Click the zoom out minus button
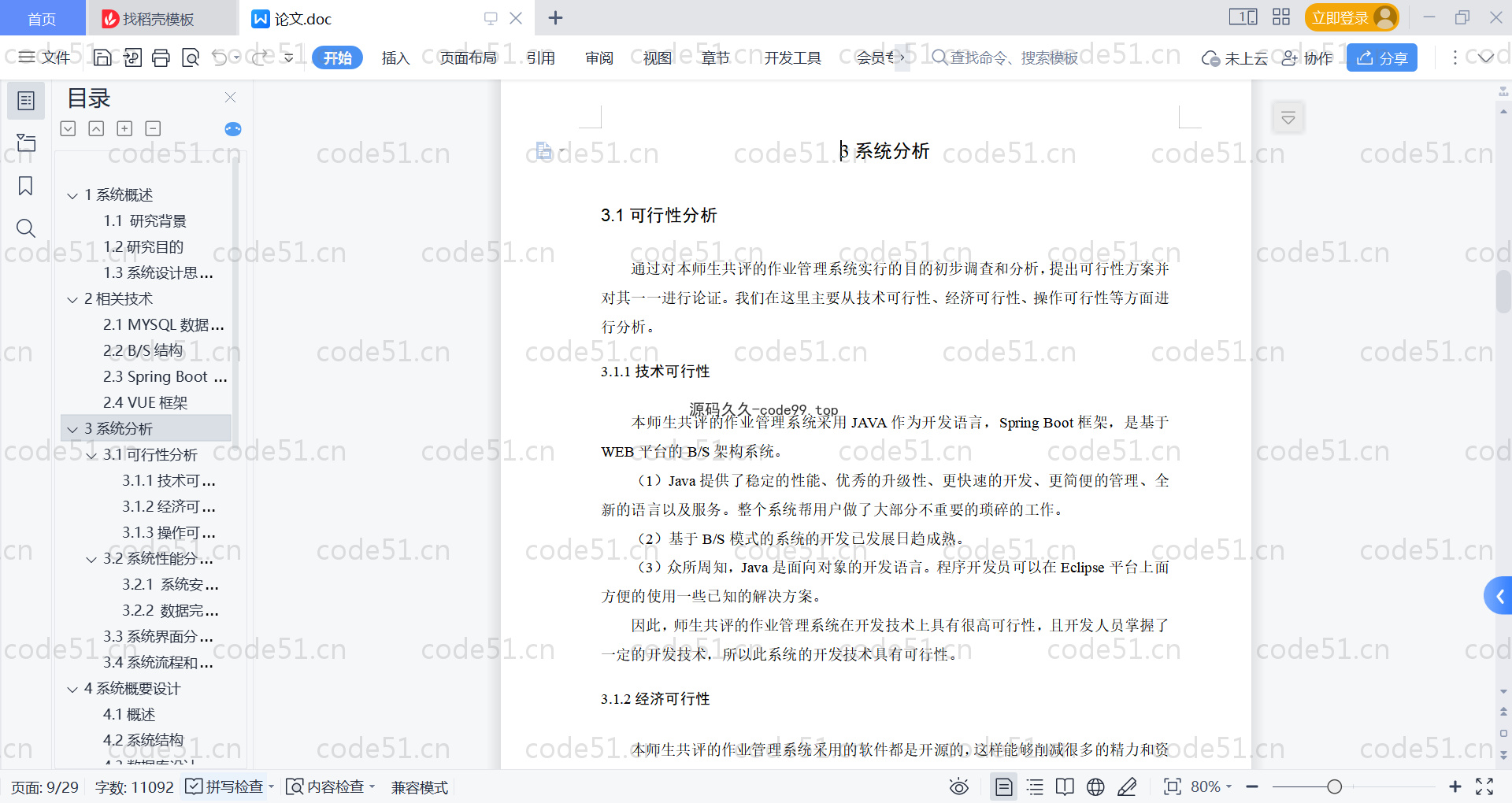 coord(1252,786)
